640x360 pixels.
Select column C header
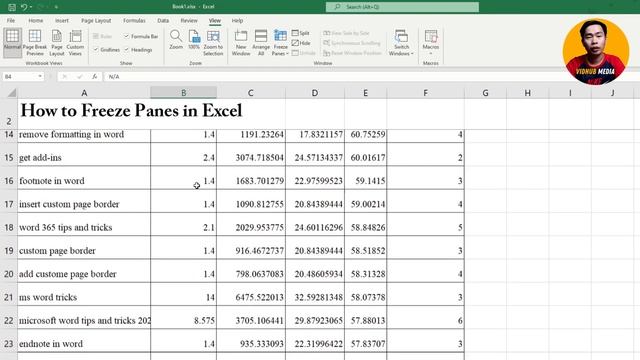point(251,93)
